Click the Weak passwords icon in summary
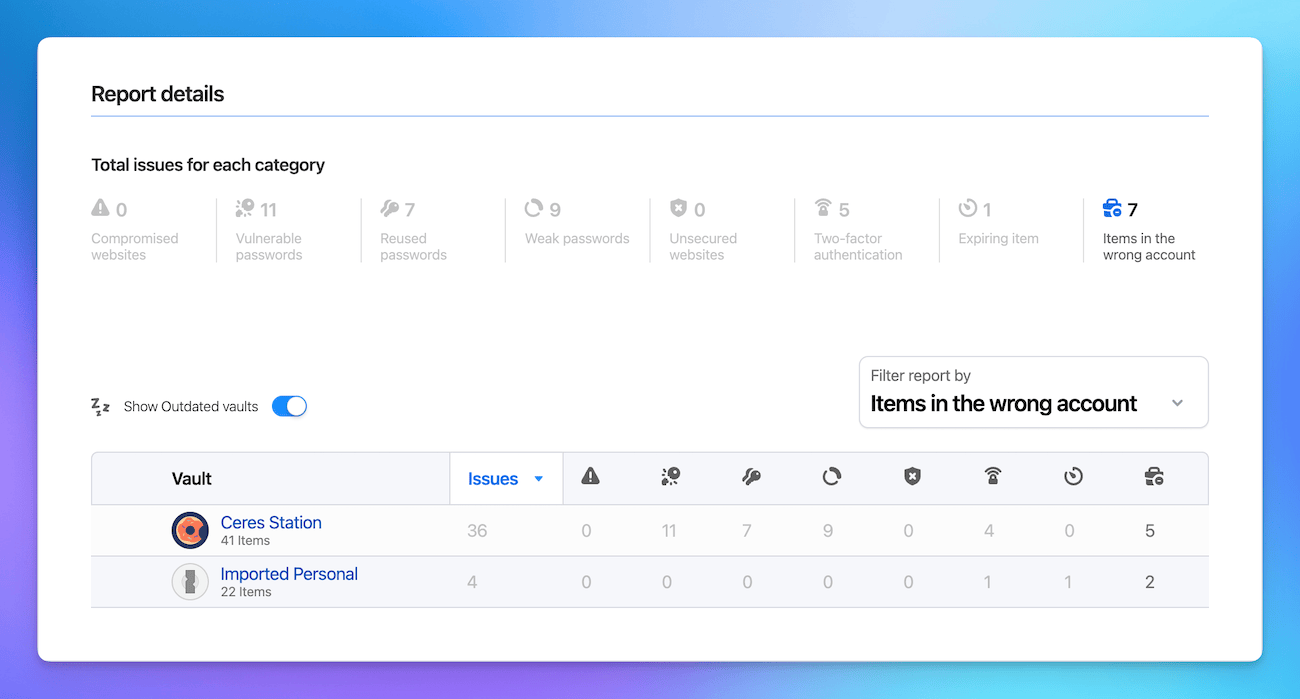Viewport: 1300px width, 699px height. (534, 208)
